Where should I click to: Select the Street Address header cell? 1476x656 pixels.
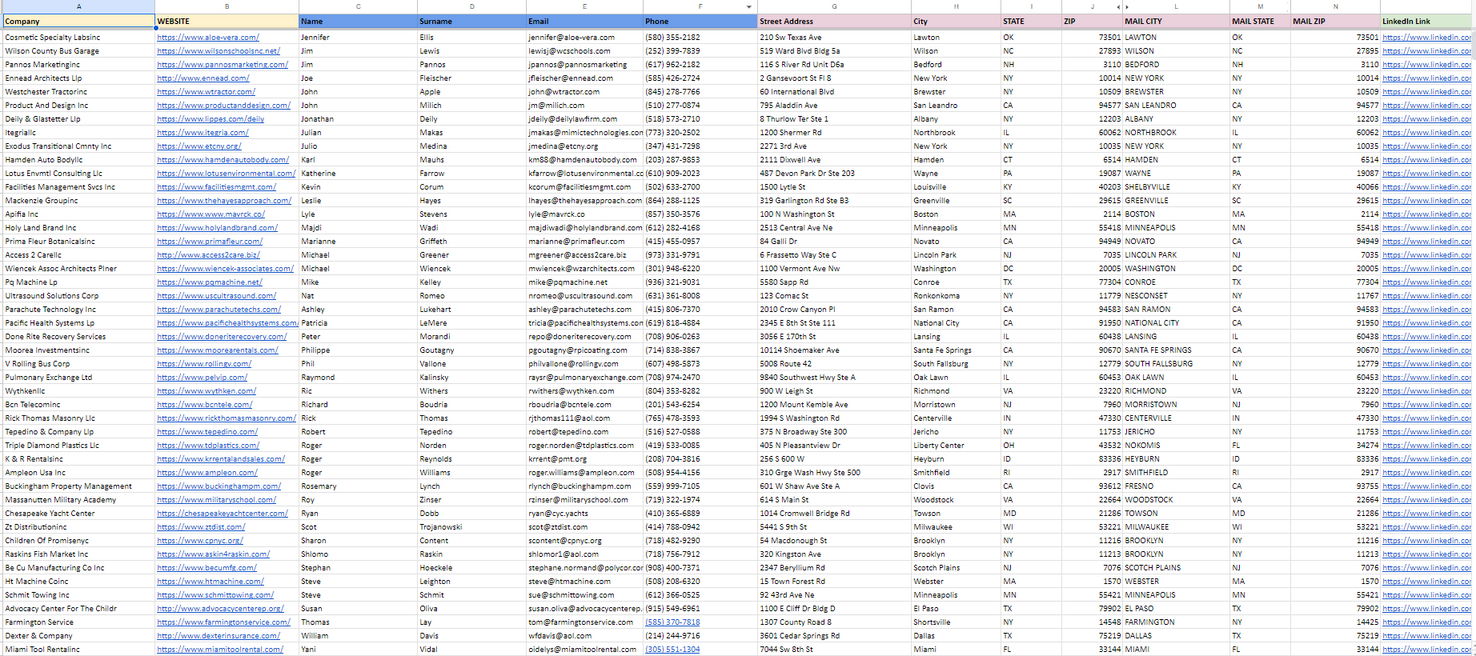[x=834, y=21]
